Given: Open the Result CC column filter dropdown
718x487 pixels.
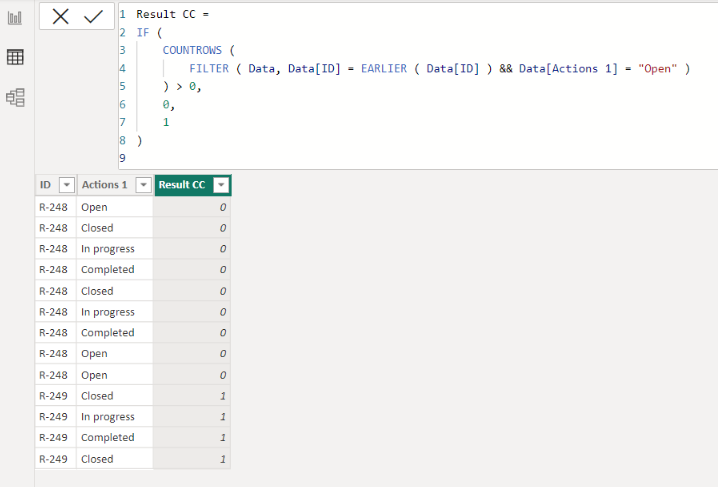Looking at the screenshot, I should tap(221, 185).
